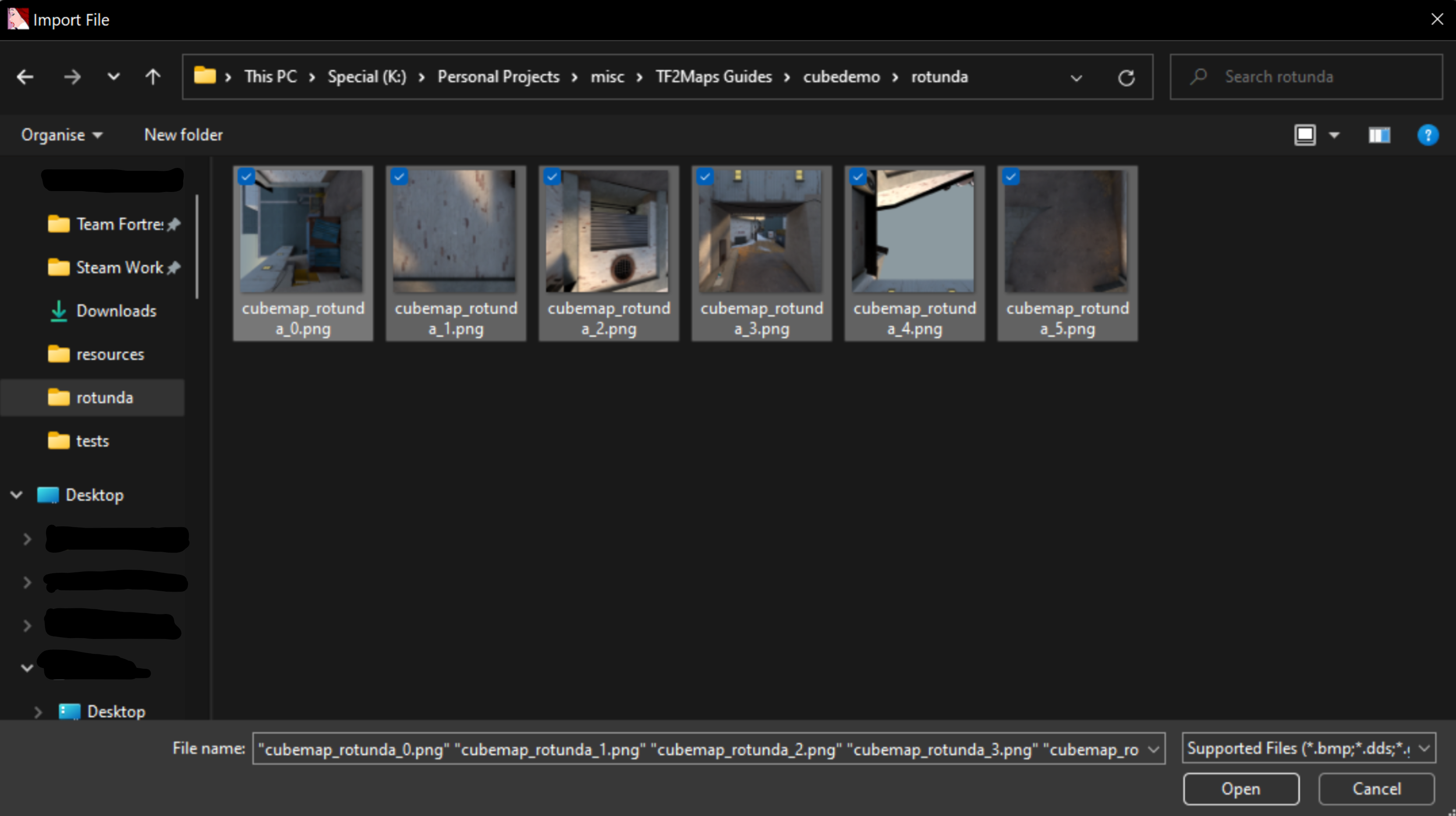Open the recent locations dropdown arrow
This screenshot has height=816, width=1456.
coord(113,77)
